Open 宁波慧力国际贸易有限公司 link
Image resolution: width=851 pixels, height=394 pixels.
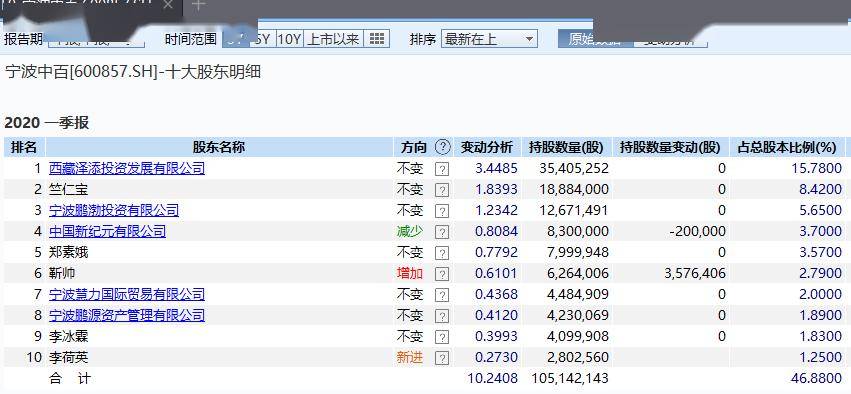click(x=127, y=294)
